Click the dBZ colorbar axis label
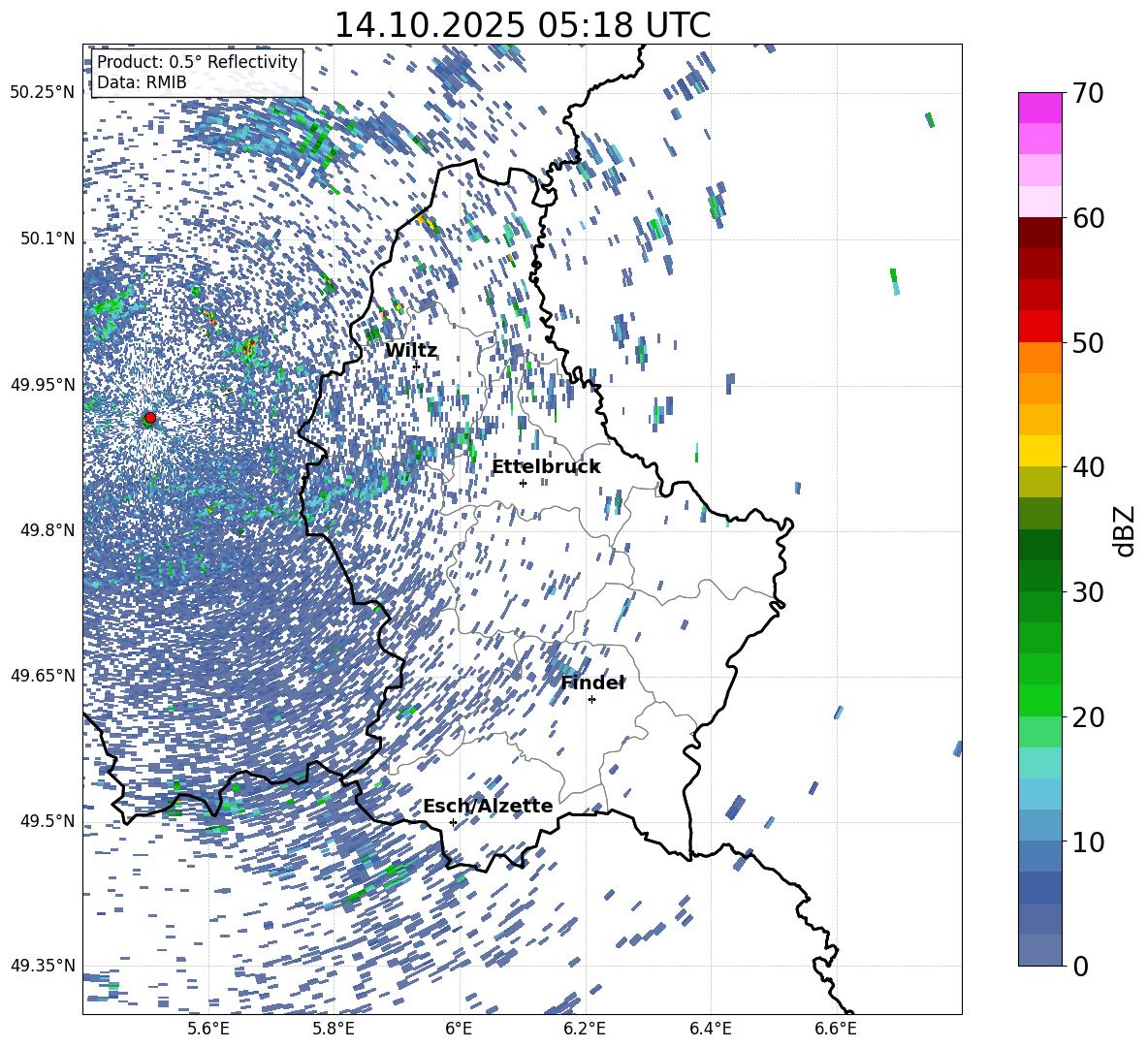This screenshot has width=1148, height=1048. (1126, 530)
